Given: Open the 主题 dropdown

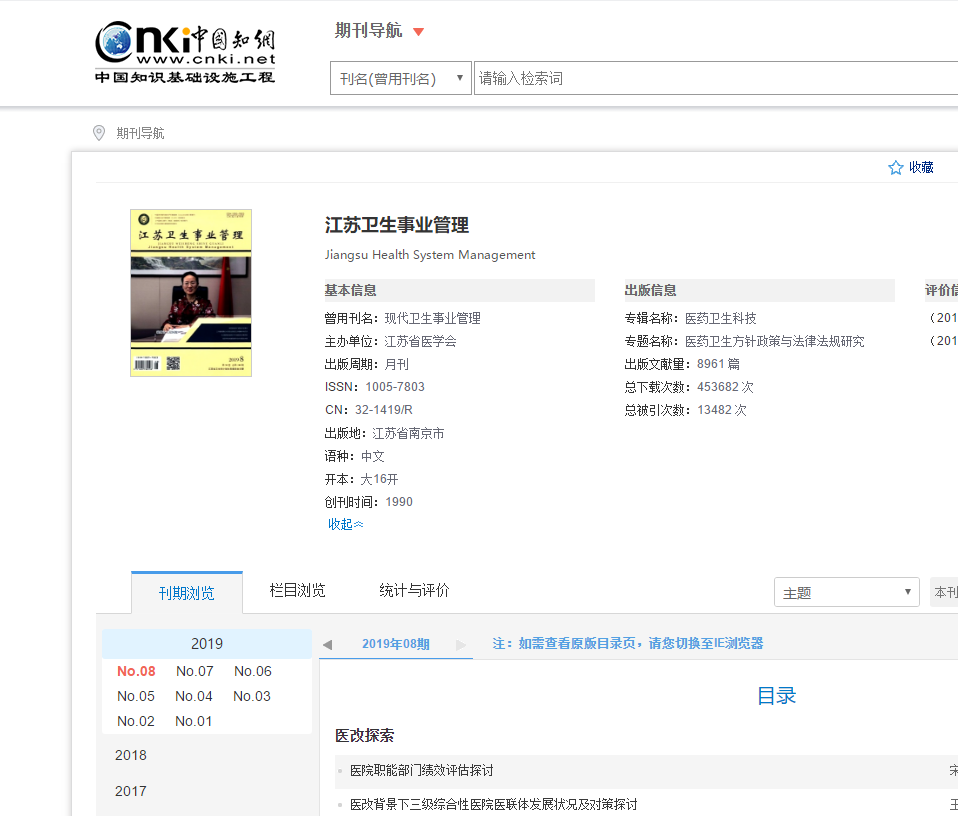Looking at the screenshot, I should (846, 592).
